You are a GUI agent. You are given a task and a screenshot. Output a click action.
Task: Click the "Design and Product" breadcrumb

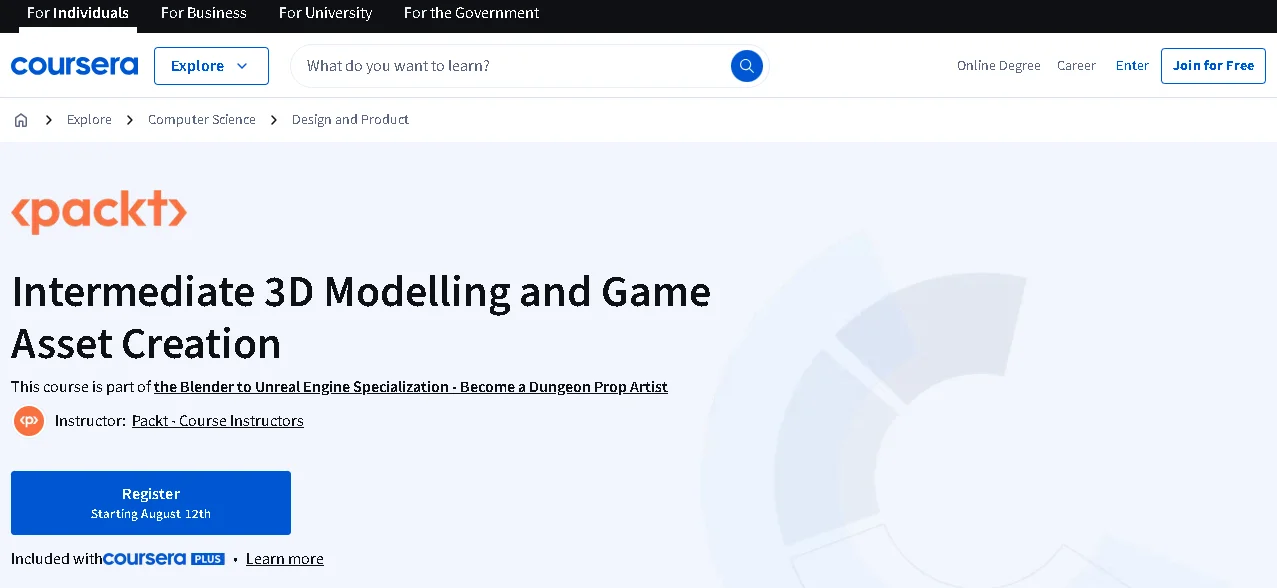click(x=350, y=119)
